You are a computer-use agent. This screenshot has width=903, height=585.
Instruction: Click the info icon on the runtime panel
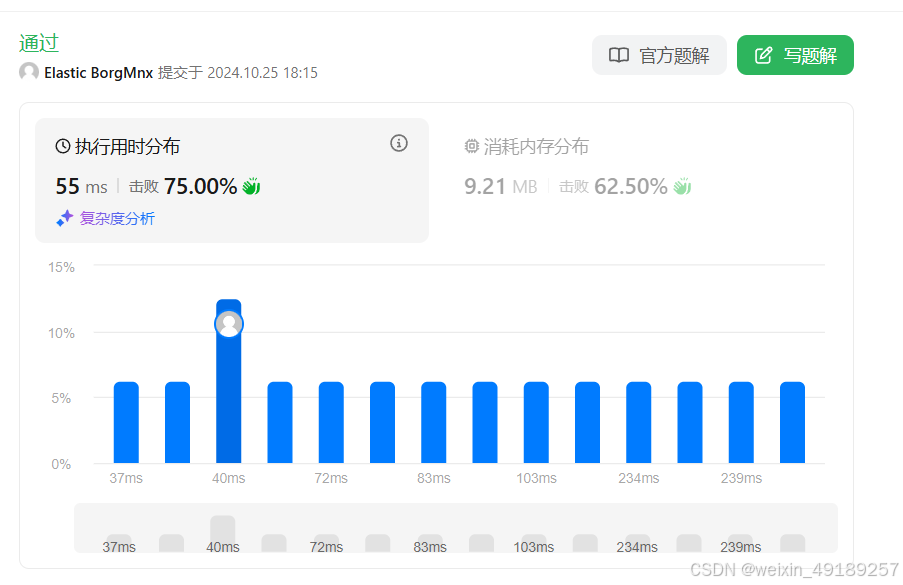[399, 144]
